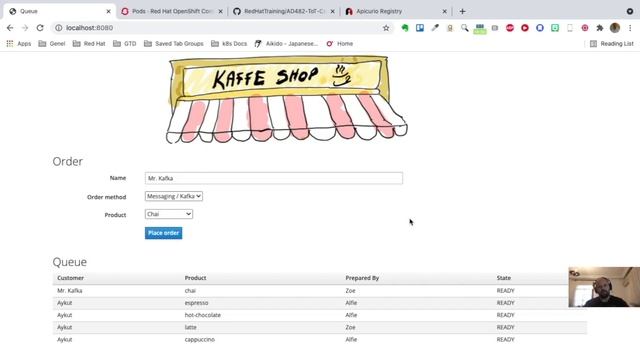
Task: Click the State column header
Action: 504,278
